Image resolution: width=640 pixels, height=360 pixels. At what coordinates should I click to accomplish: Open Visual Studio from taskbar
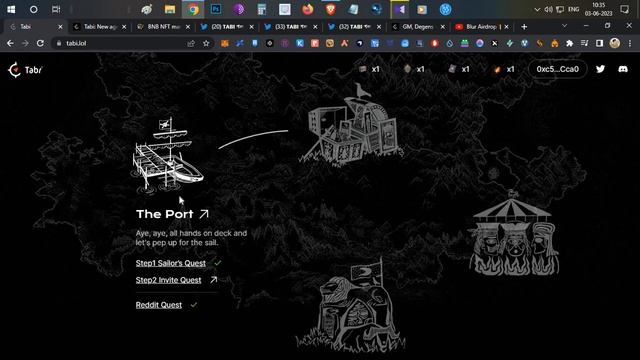[400, 9]
